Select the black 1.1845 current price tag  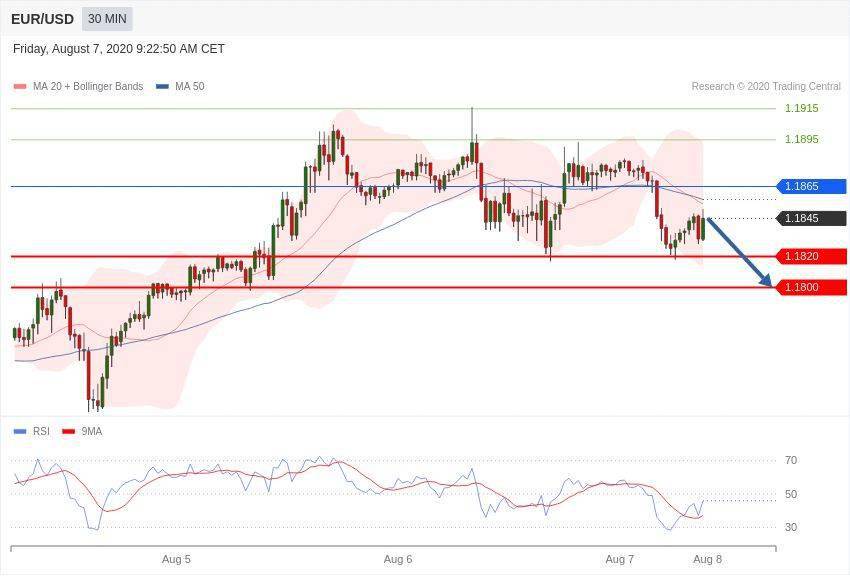(x=811, y=218)
